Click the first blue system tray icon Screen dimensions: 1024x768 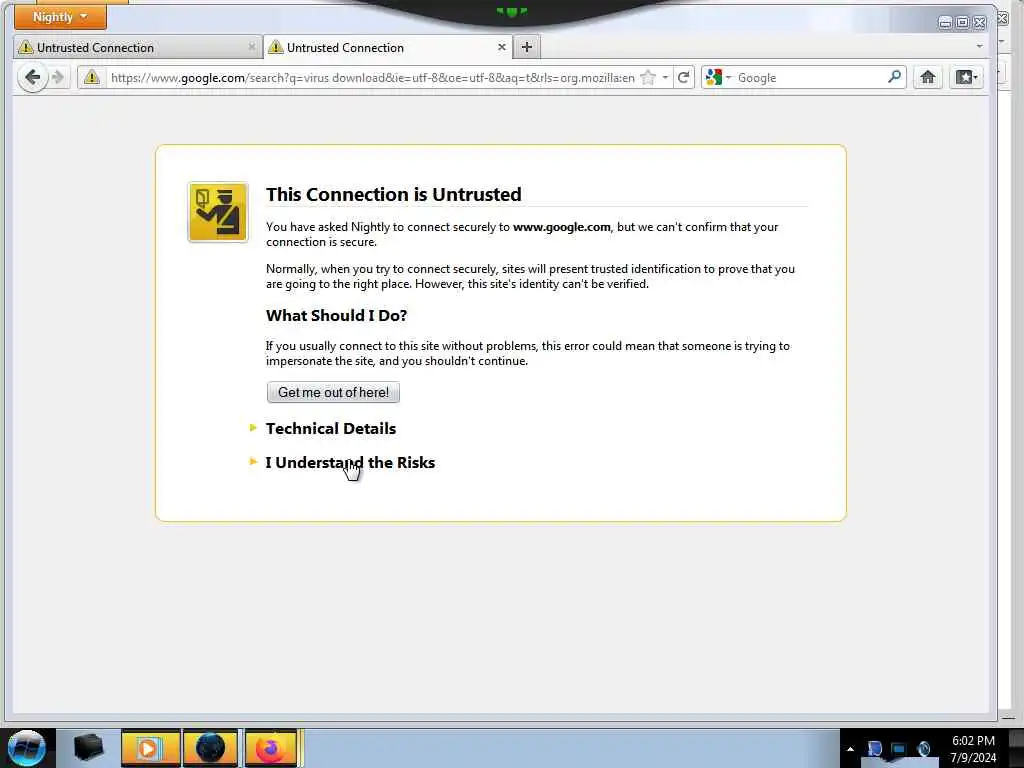coord(875,748)
